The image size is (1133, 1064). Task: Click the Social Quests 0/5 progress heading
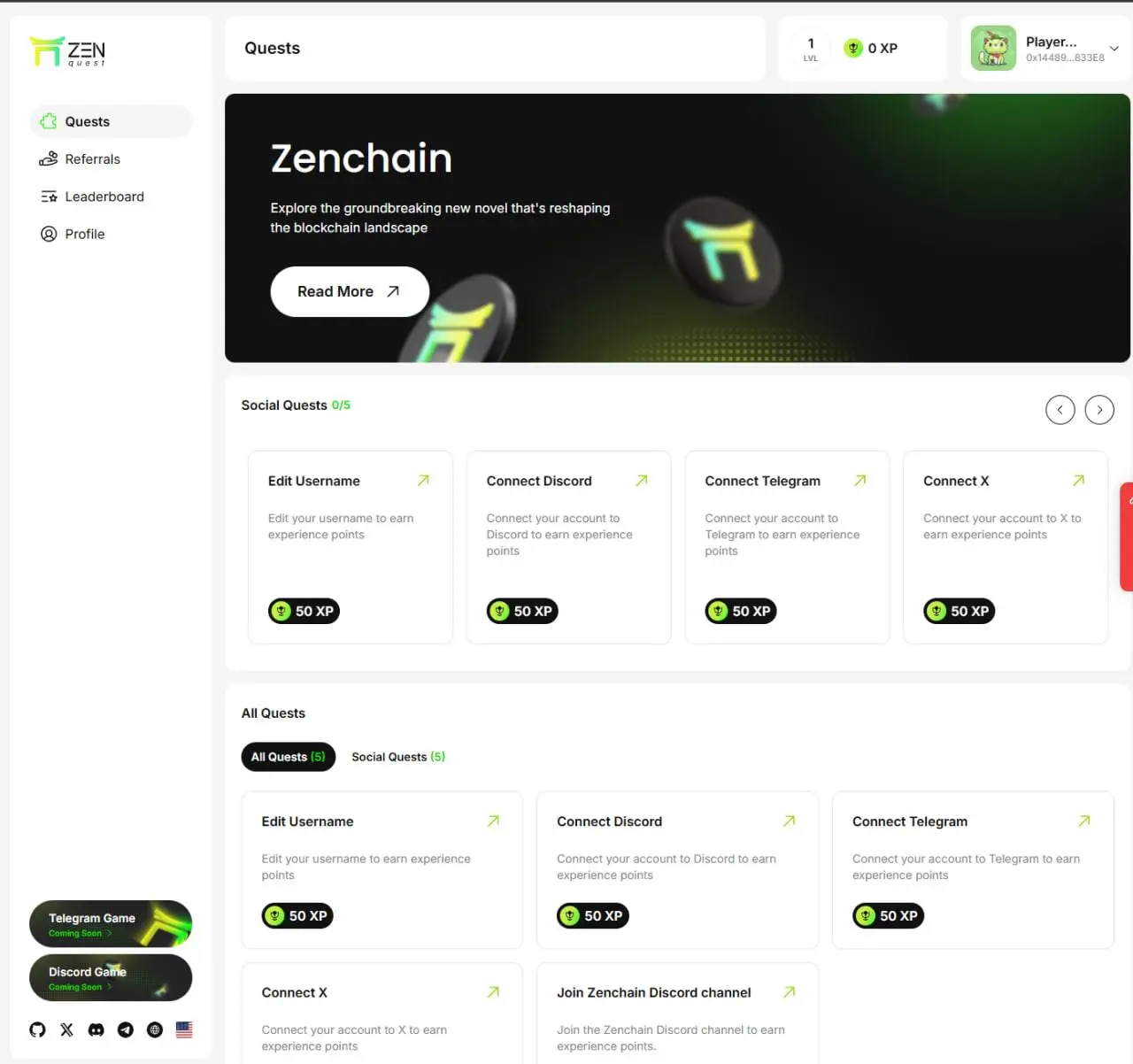coord(296,405)
